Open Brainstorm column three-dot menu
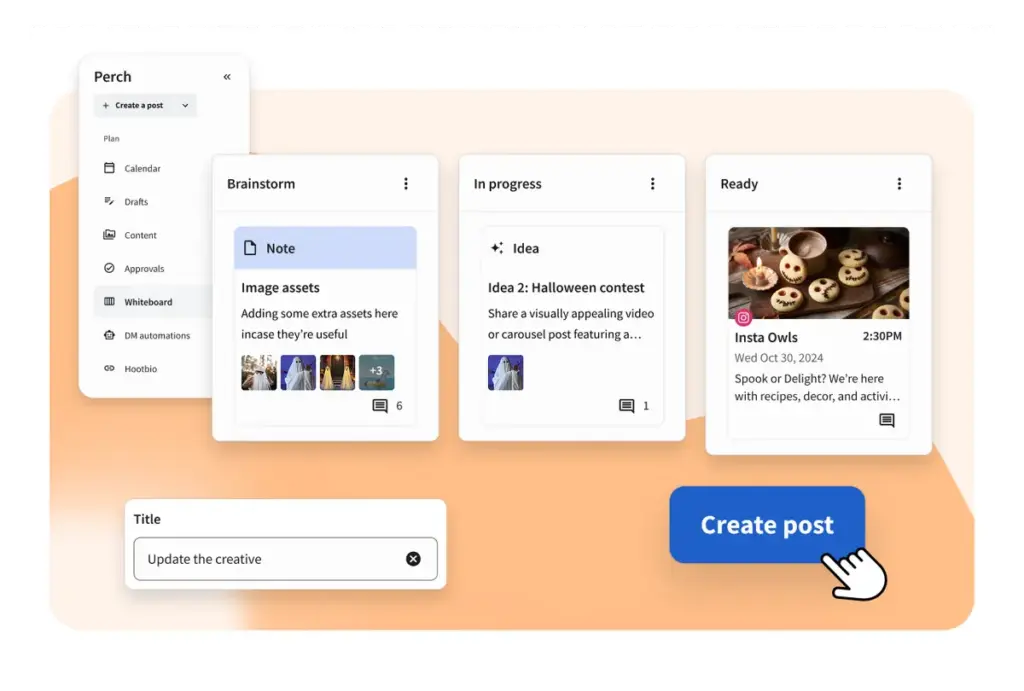This screenshot has width=1024, height=691. pyautogui.click(x=406, y=184)
